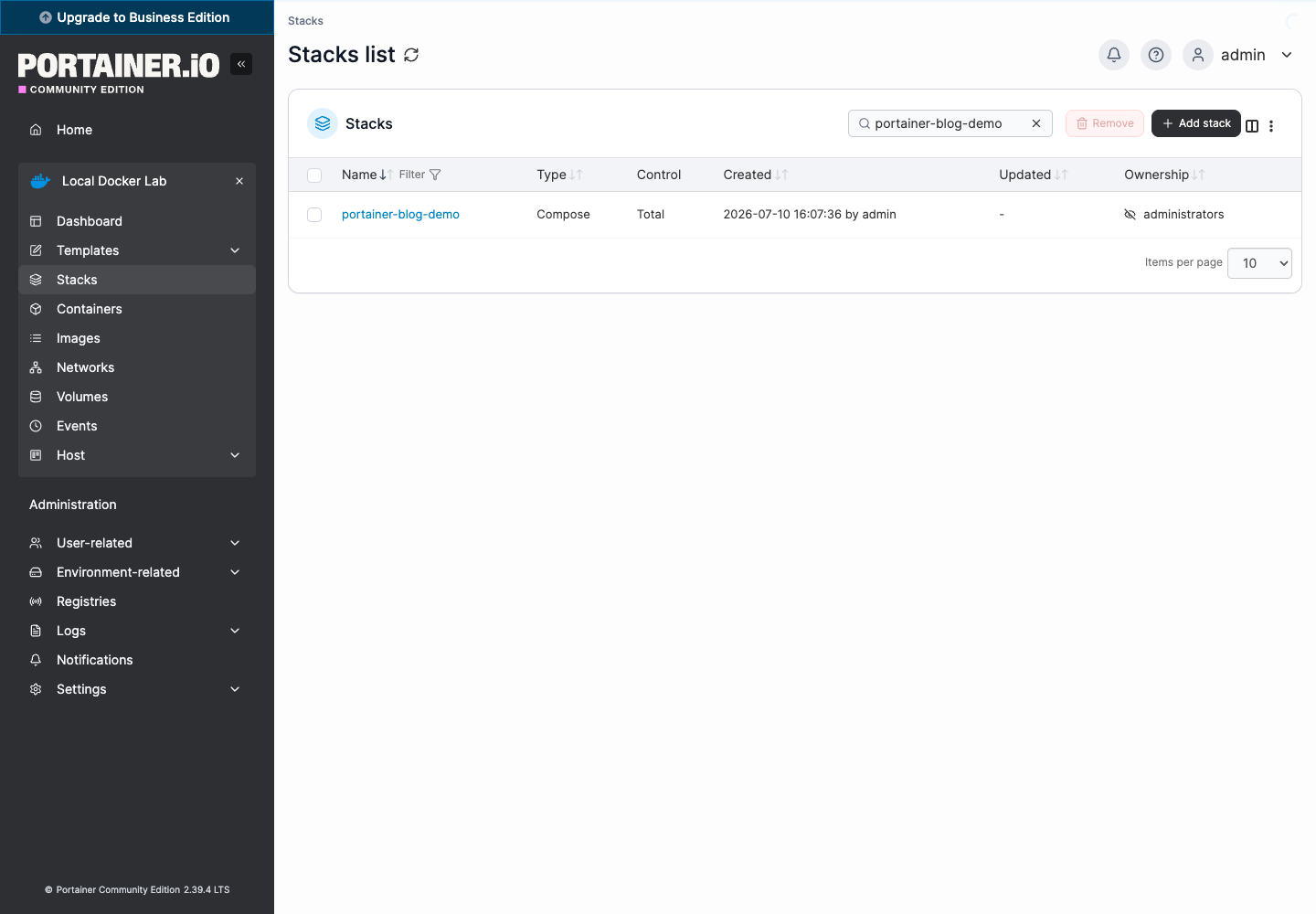Open the help question mark icon
The image size is (1316, 914).
[x=1156, y=55]
